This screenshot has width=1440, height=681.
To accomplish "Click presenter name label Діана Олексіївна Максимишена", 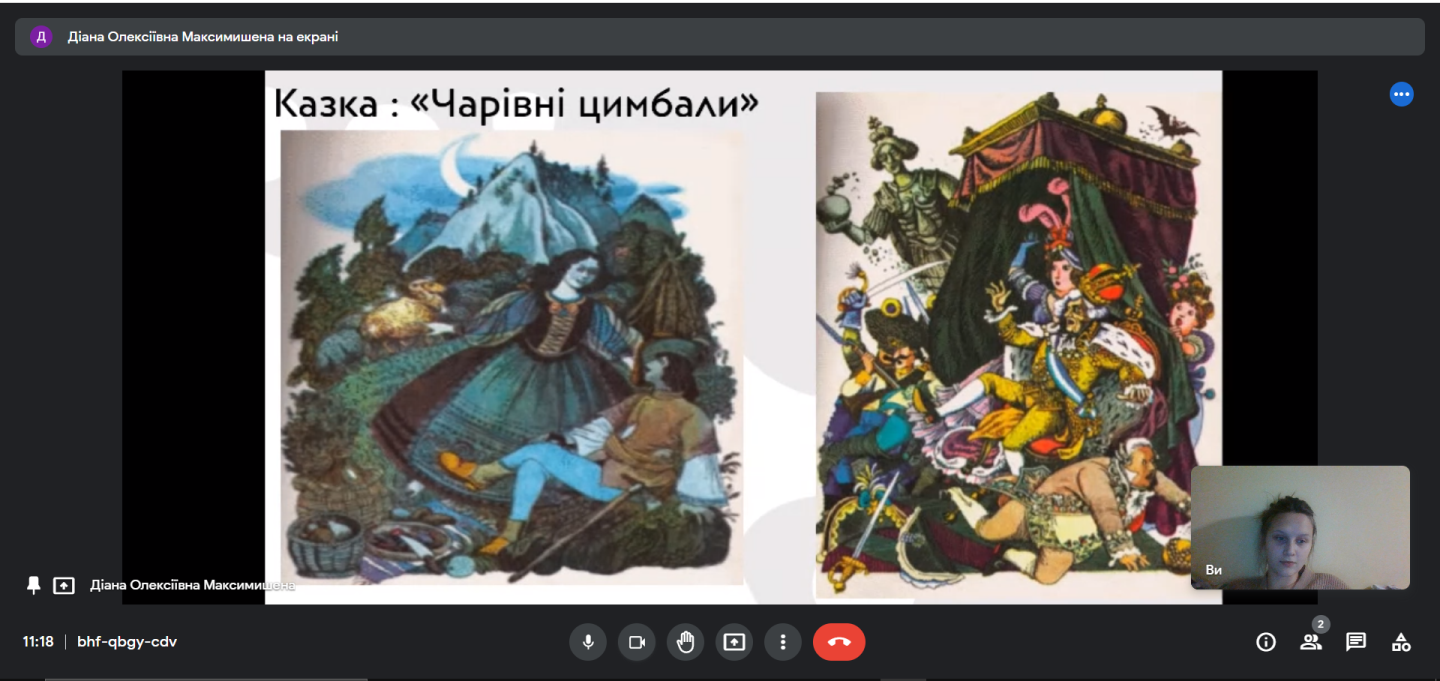I will click(192, 585).
